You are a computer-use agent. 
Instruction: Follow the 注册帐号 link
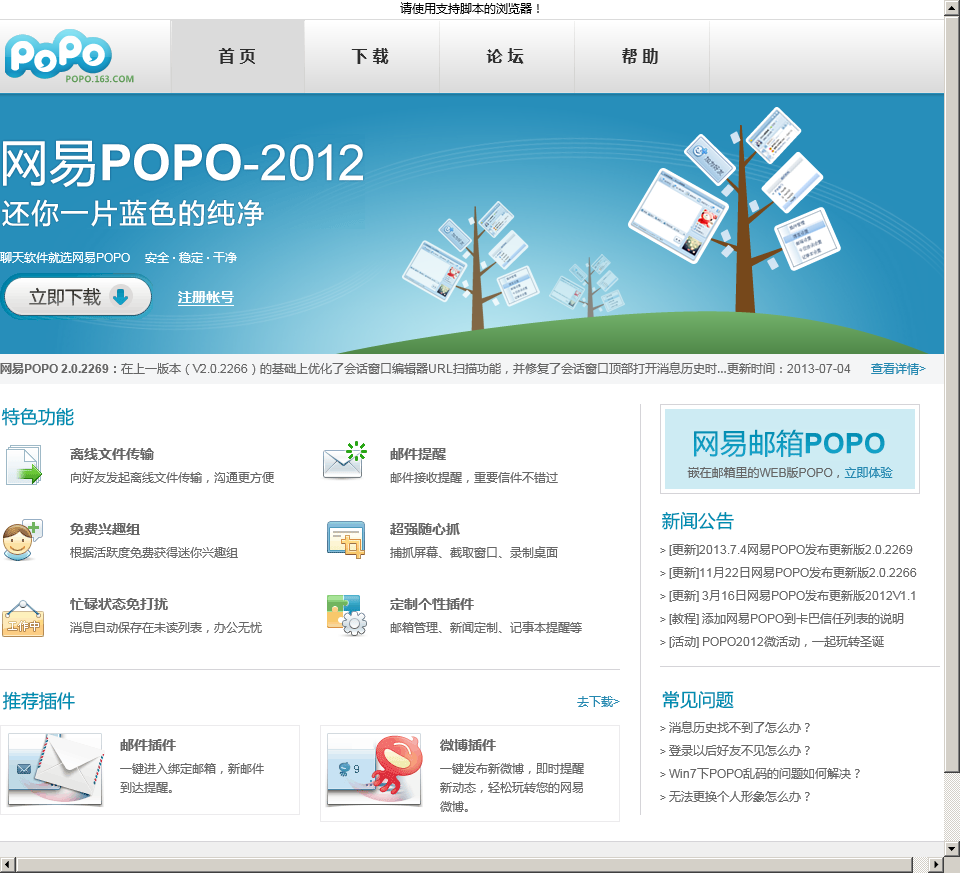[x=206, y=298]
